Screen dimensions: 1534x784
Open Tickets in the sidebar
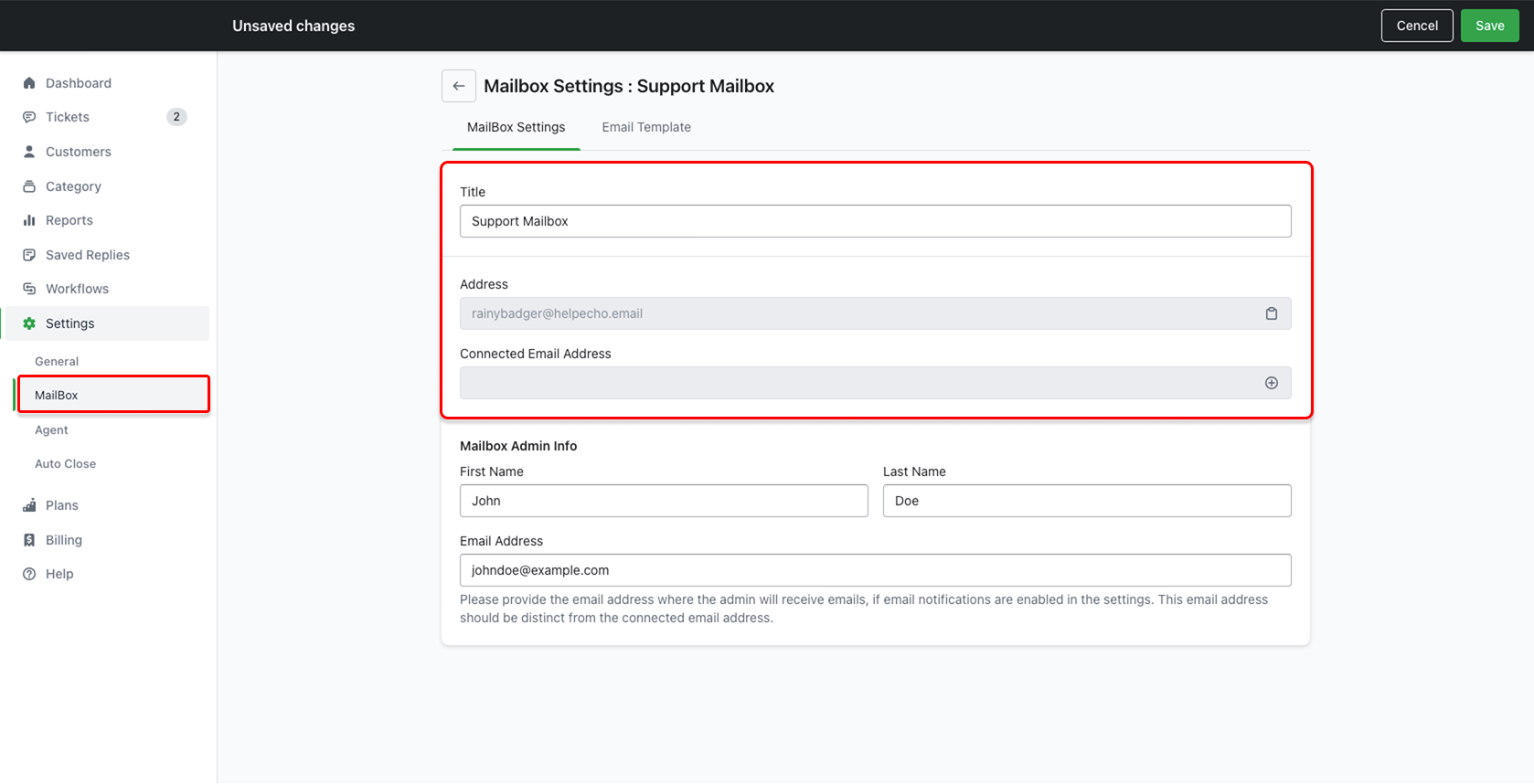(68, 117)
